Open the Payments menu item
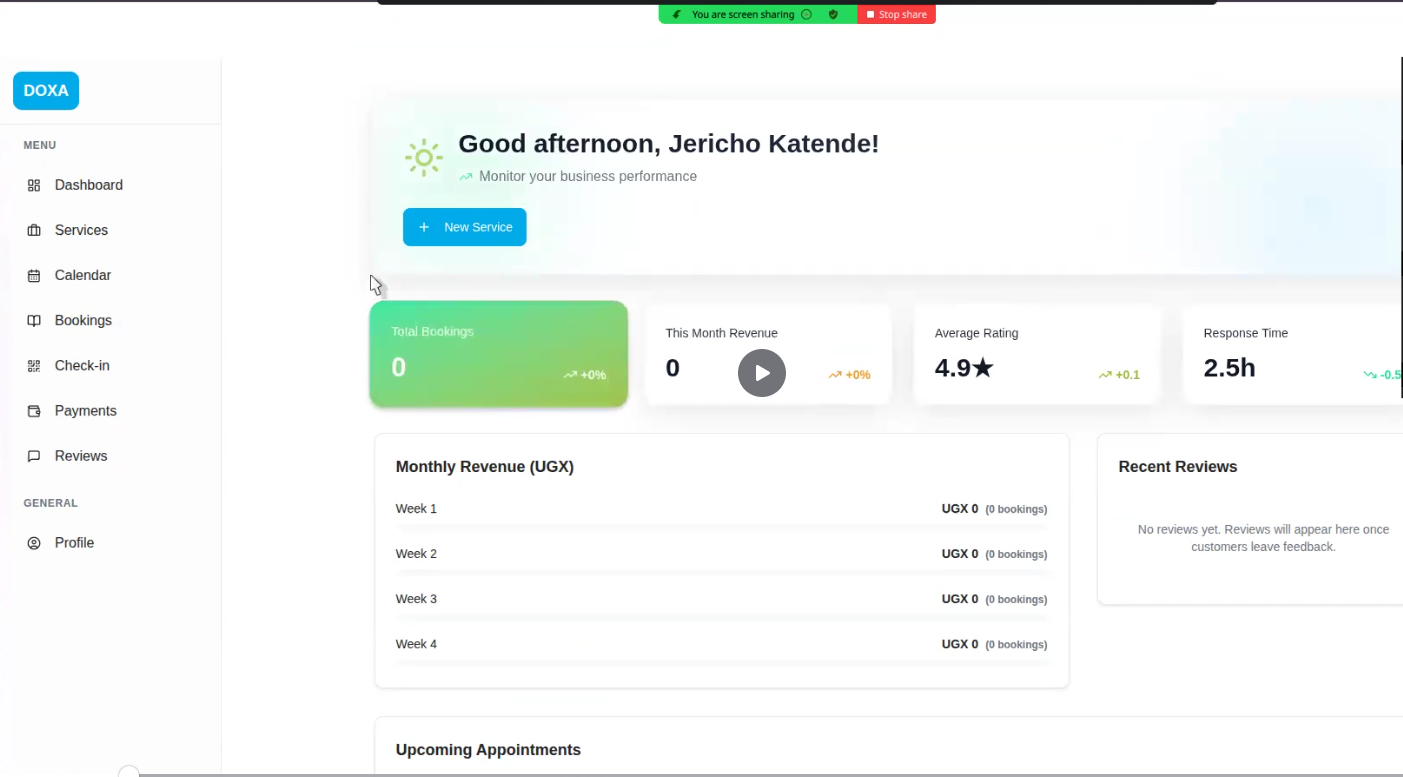 click(85, 410)
